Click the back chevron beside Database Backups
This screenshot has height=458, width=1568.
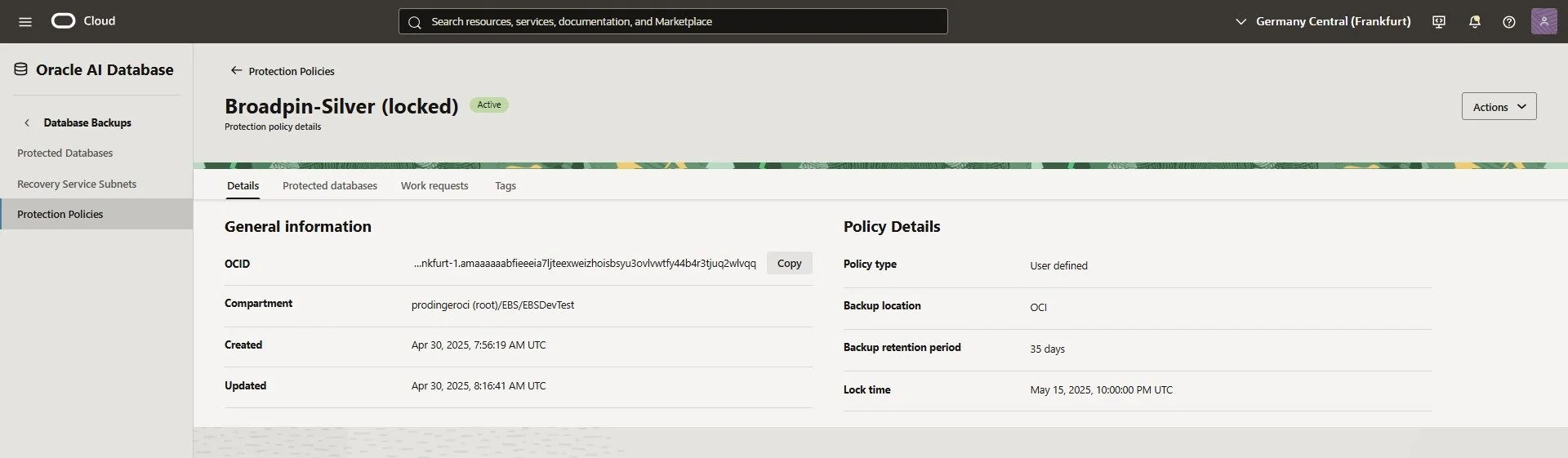coord(27,122)
